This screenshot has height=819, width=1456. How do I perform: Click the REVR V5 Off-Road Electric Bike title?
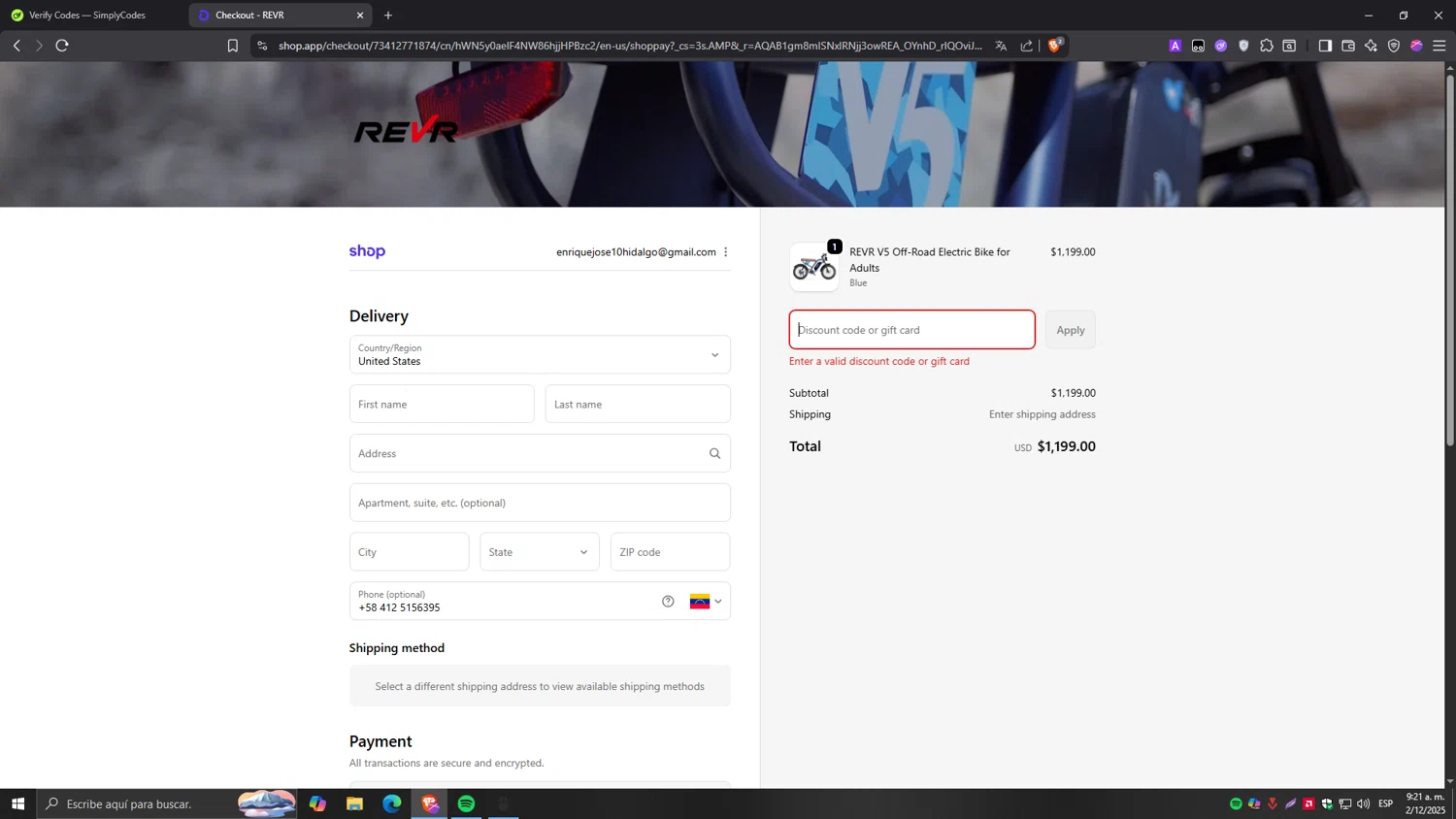(x=930, y=260)
